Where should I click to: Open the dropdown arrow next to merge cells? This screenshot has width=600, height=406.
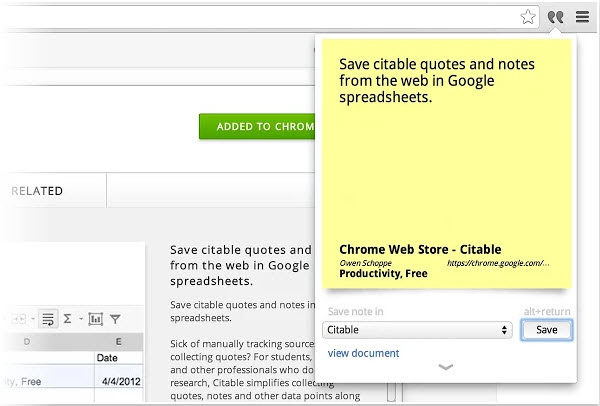tap(33, 319)
